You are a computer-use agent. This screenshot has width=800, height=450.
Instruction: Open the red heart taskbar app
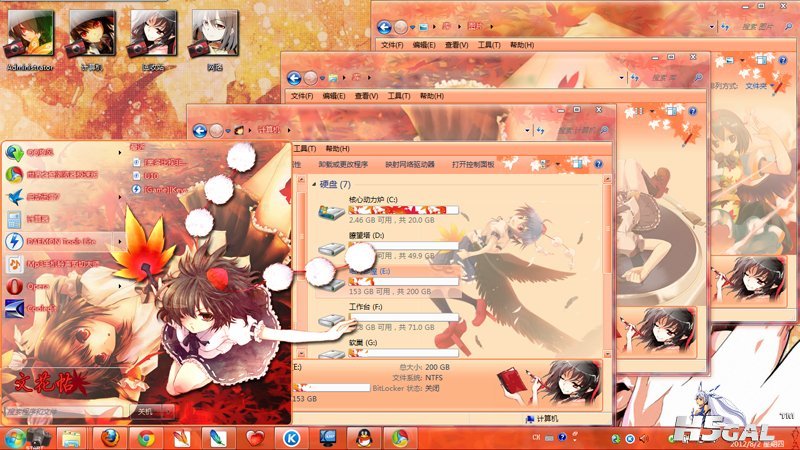click(x=255, y=438)
